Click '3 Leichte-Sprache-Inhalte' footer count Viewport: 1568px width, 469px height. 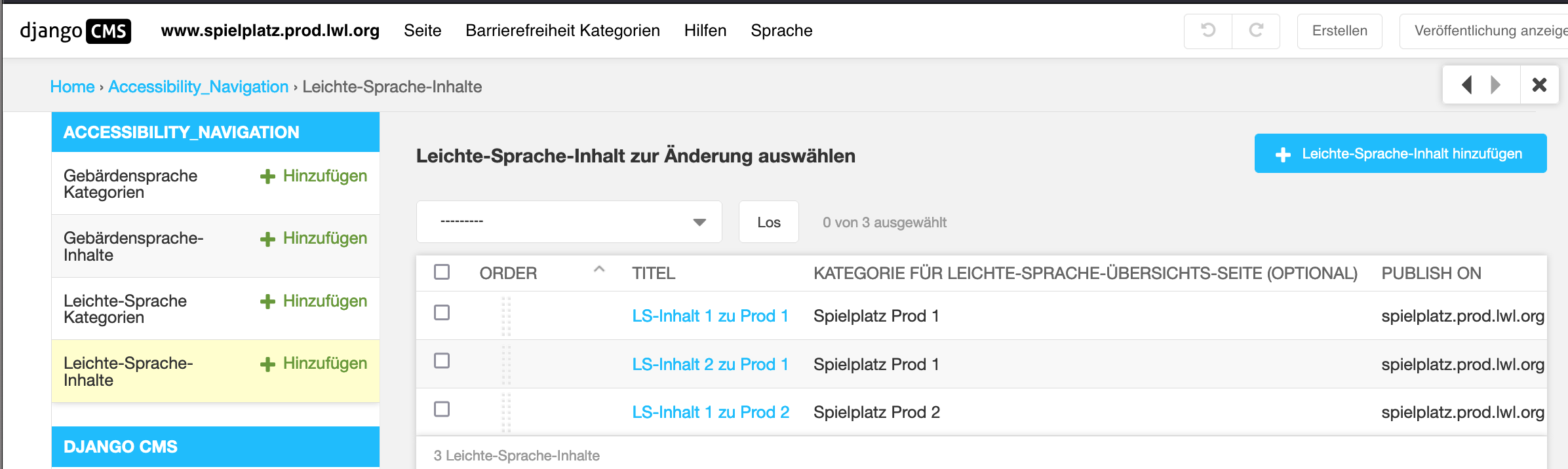517,455
